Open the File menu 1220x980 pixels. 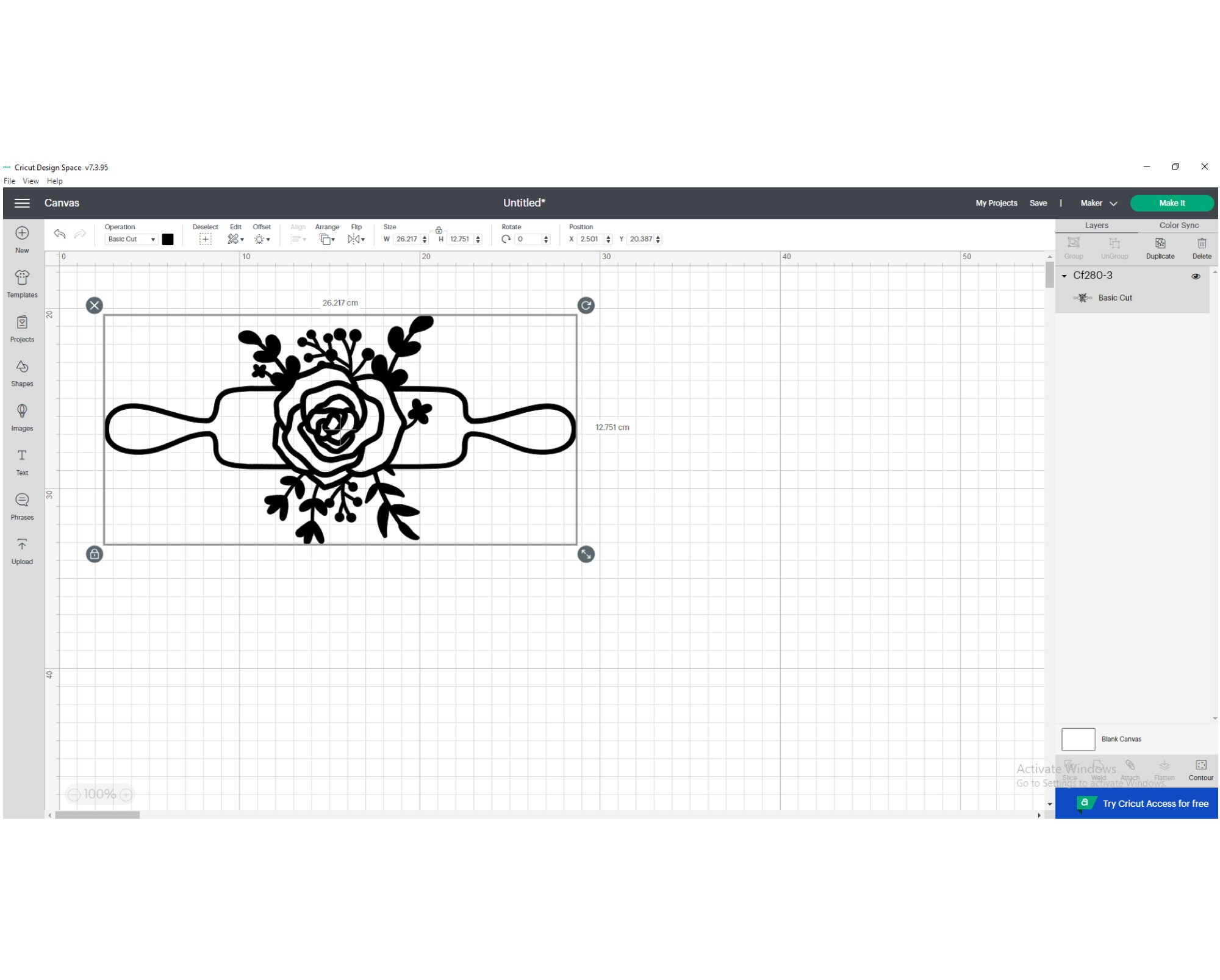point(9,181)
